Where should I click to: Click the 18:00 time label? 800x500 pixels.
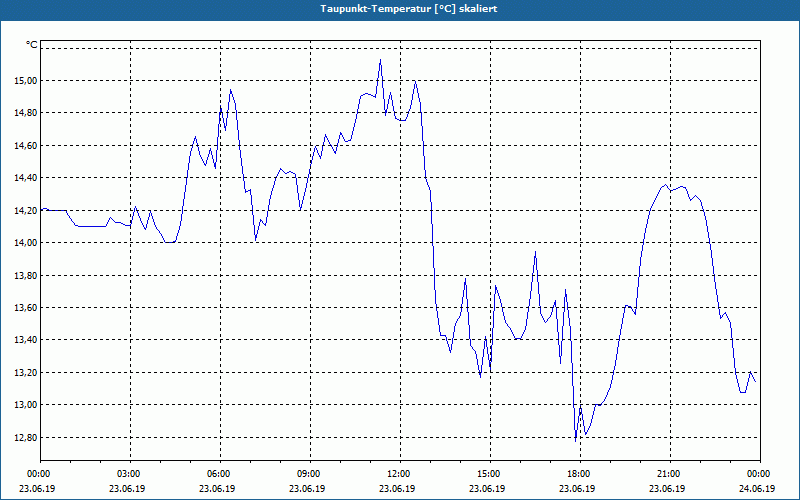(x=580, y=474)
